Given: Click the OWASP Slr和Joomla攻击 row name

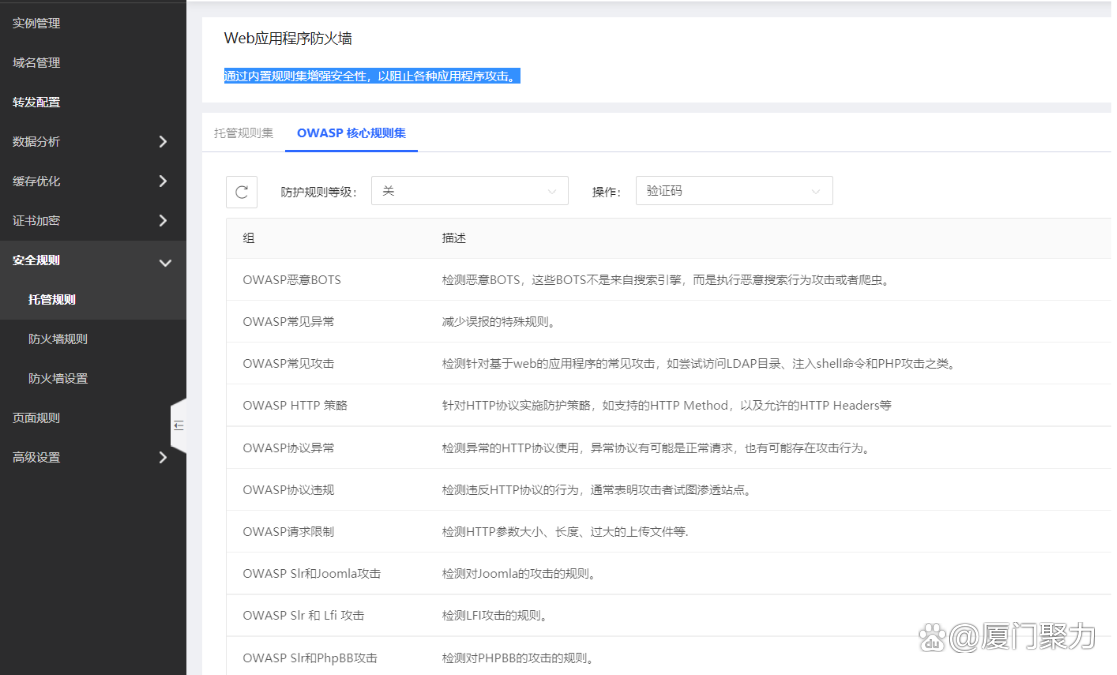Looking at the screenshot, I should tap(311, 574).
